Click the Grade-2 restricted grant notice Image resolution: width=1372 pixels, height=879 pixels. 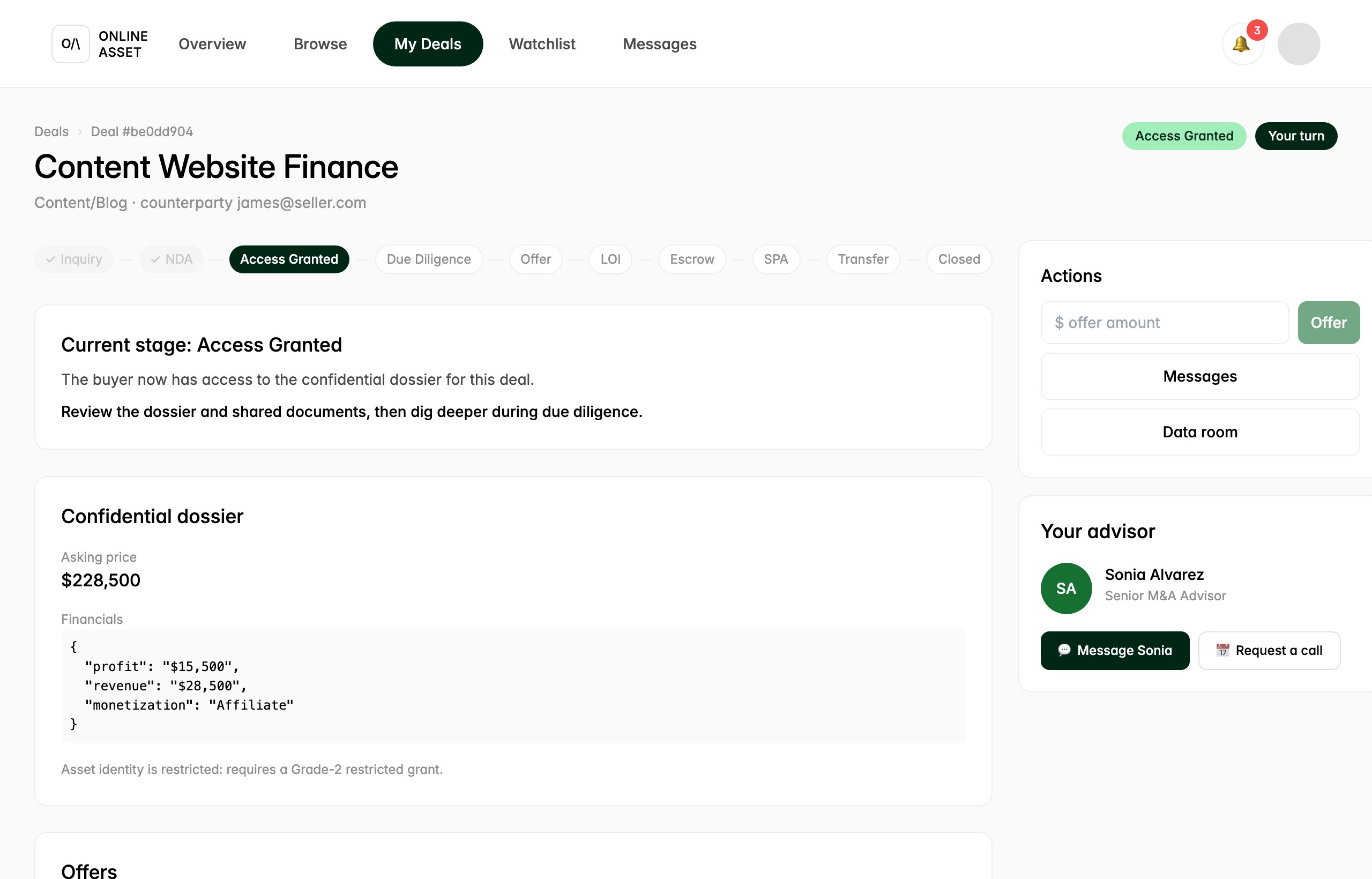coord(252,770)
